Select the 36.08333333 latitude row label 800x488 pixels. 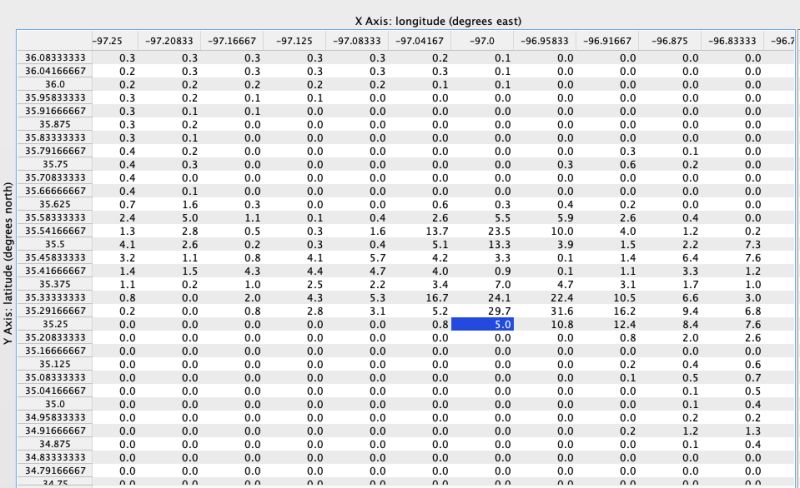(55, 58)
